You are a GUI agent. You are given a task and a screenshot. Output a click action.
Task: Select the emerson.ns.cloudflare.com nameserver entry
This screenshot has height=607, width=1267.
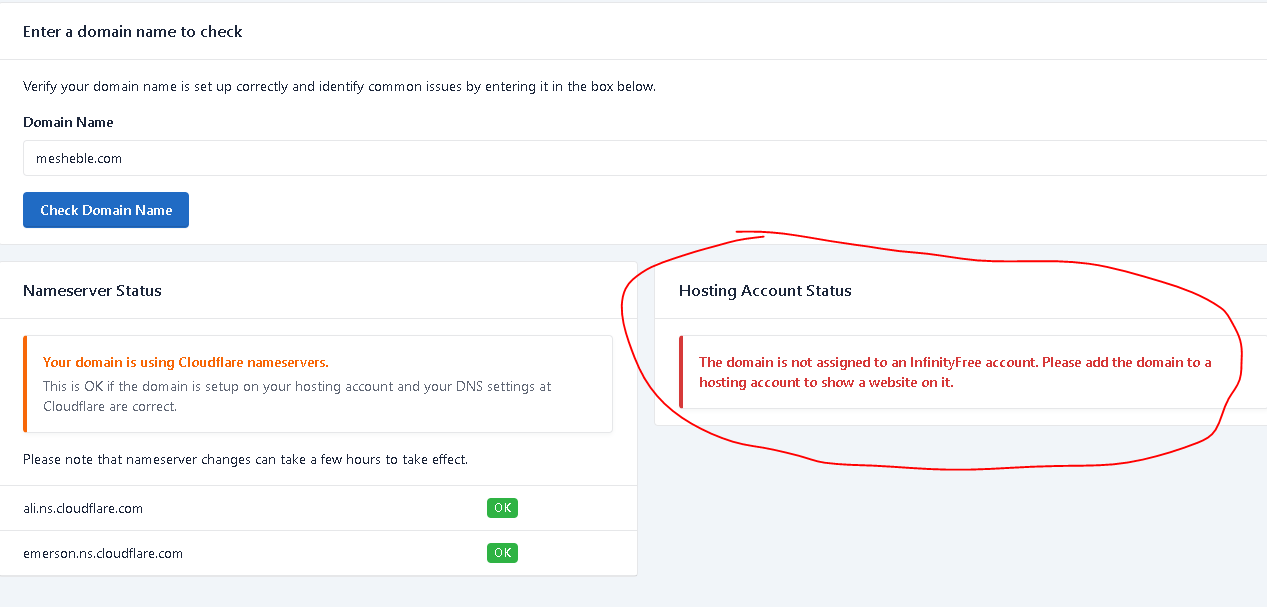tap(103, 553)
